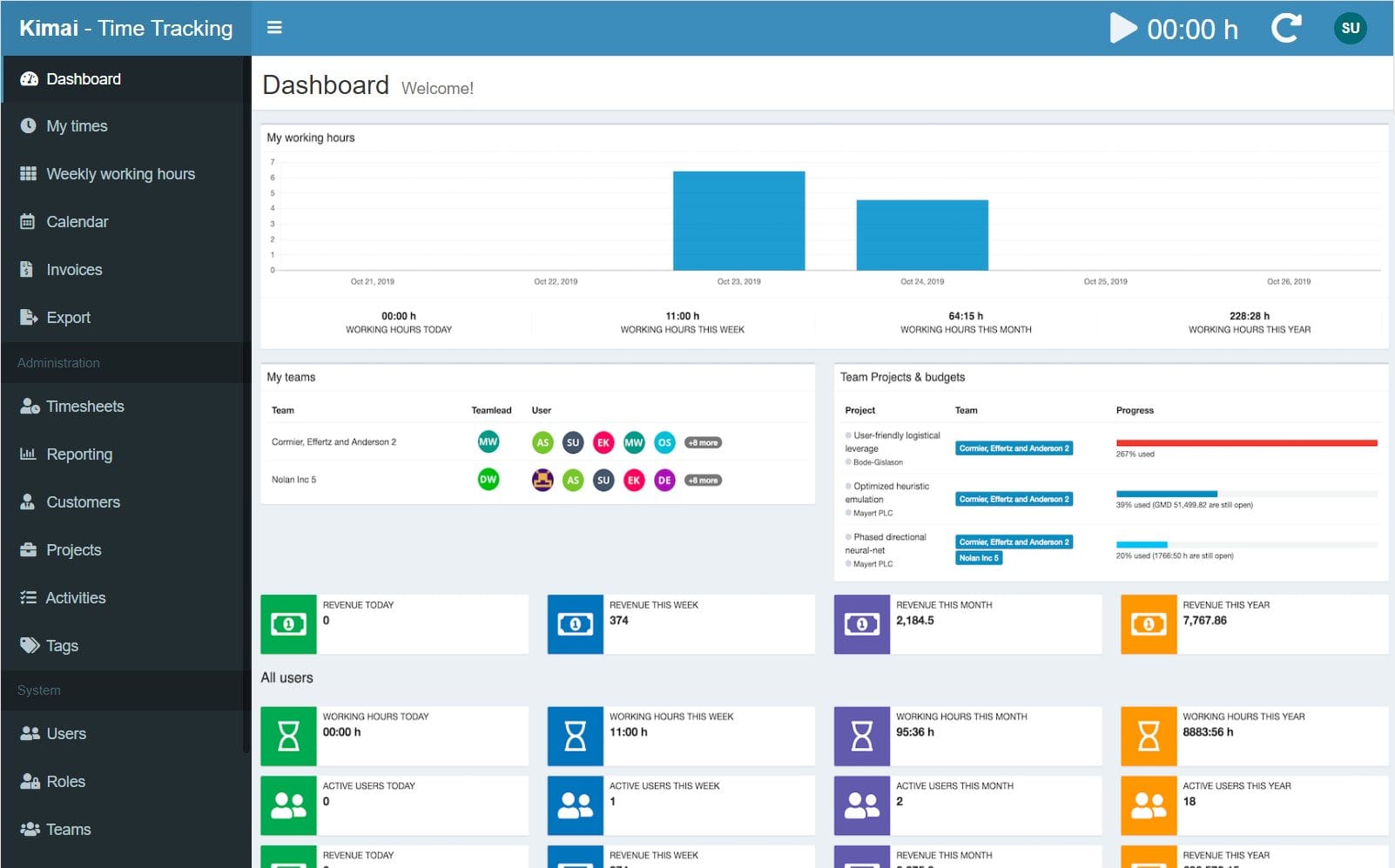Viewport: 1395px width, 868px height.
Task: Open the Users administration page
Action: click(66, 733)
